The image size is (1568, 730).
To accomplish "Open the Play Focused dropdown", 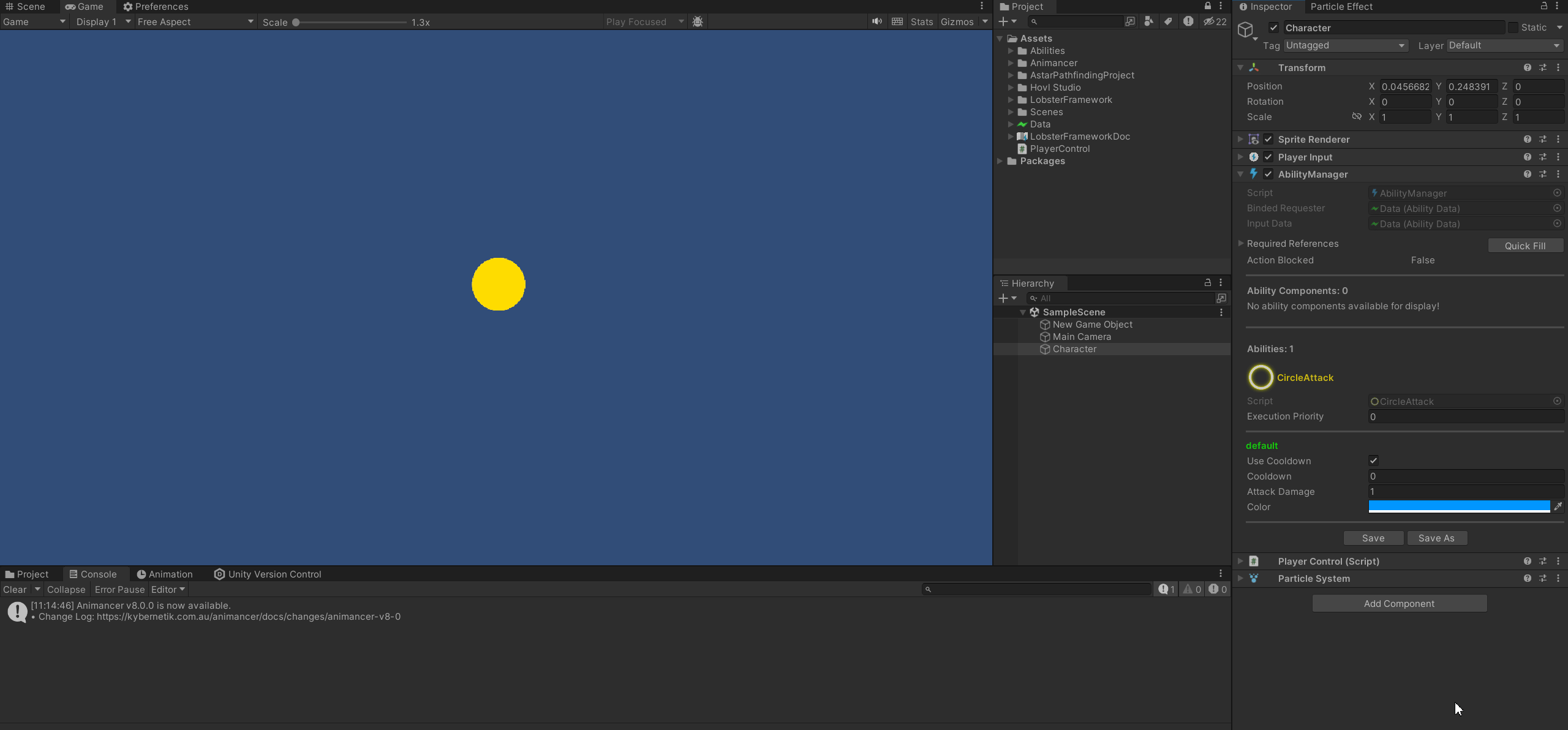I will pyautogui.click(x=644, y=21).
